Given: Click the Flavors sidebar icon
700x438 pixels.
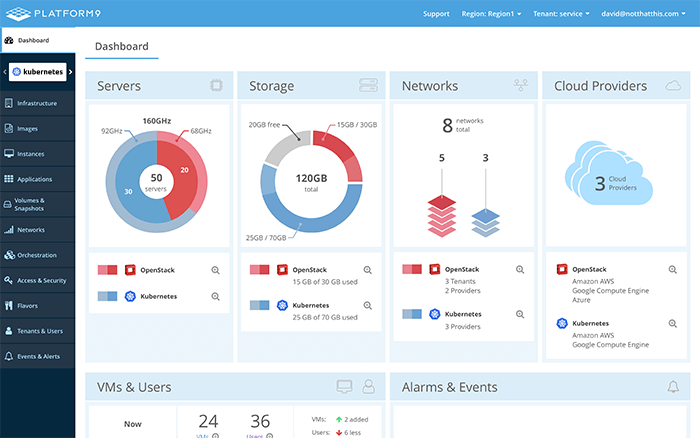Looking at the screenshot, I should coord(8,305).
